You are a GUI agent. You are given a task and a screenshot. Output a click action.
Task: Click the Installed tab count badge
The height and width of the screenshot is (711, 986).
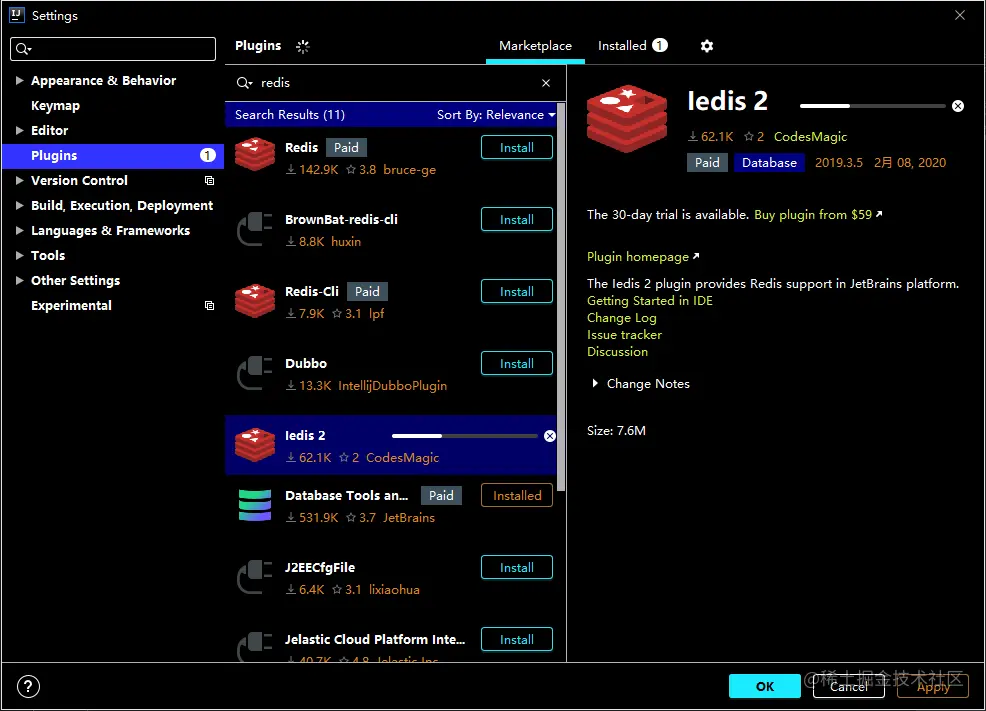[660, 45]
